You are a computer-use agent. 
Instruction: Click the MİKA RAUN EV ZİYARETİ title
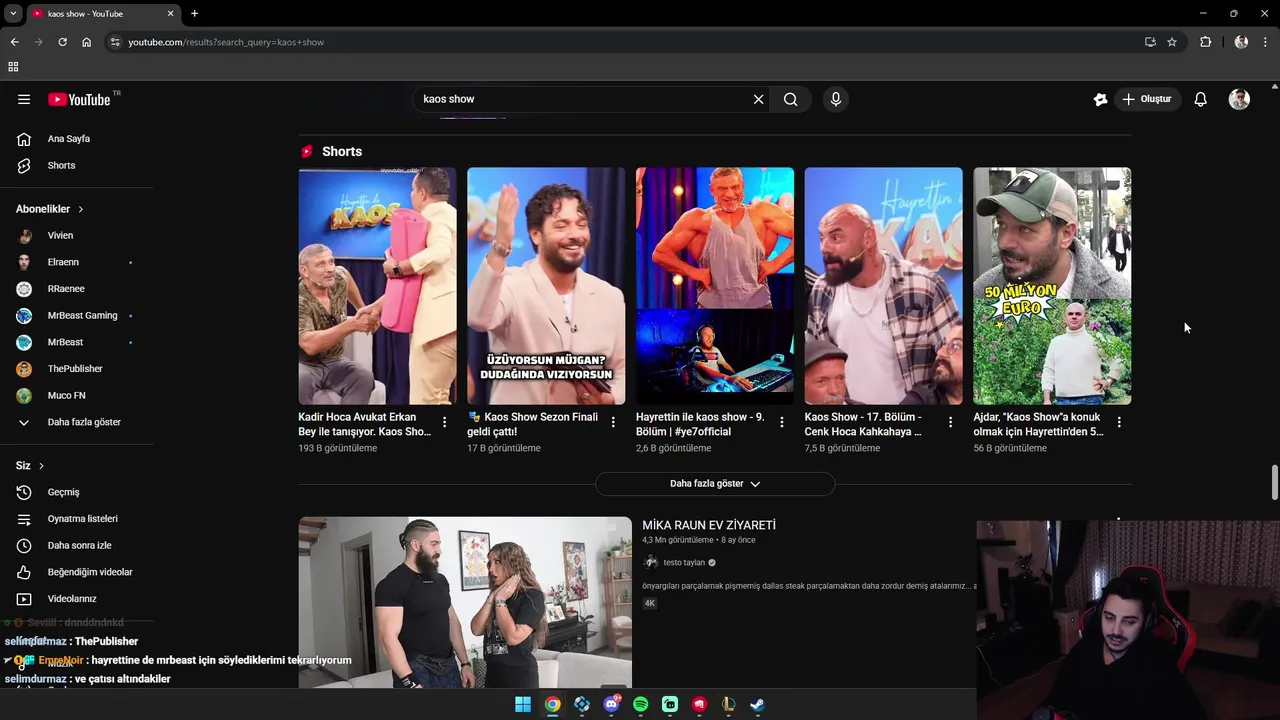[x=709, y=525]
